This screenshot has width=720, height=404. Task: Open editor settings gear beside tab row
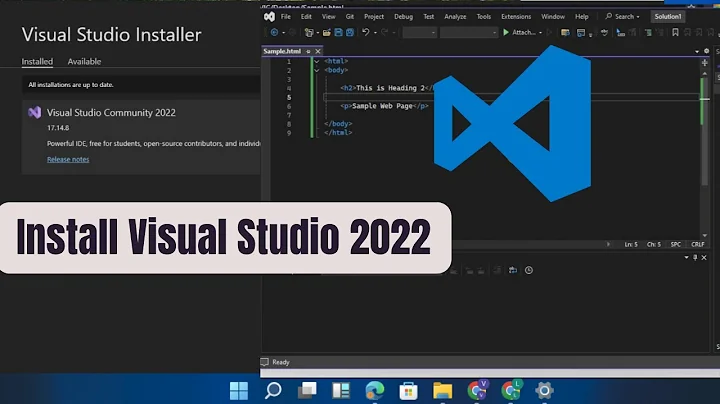pos(707,51)
